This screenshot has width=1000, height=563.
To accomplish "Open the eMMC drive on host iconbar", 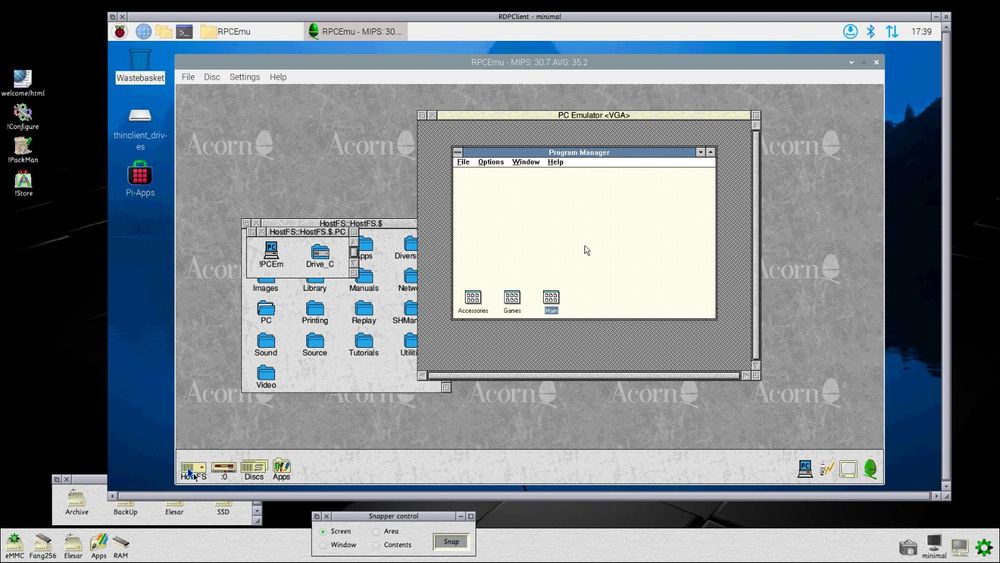I will 14,546.
